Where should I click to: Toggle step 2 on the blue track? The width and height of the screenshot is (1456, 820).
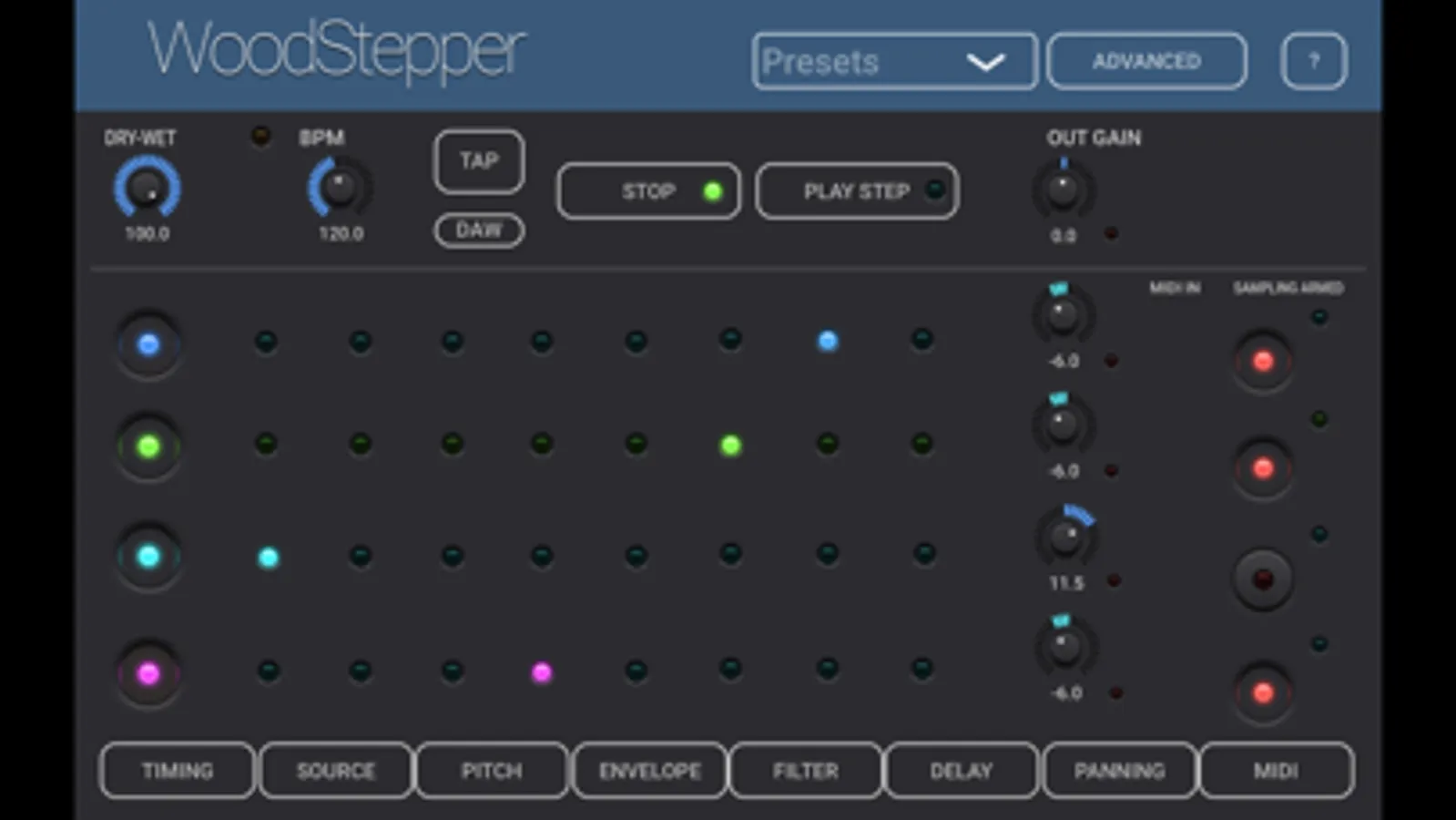click(x=361, y=342)
